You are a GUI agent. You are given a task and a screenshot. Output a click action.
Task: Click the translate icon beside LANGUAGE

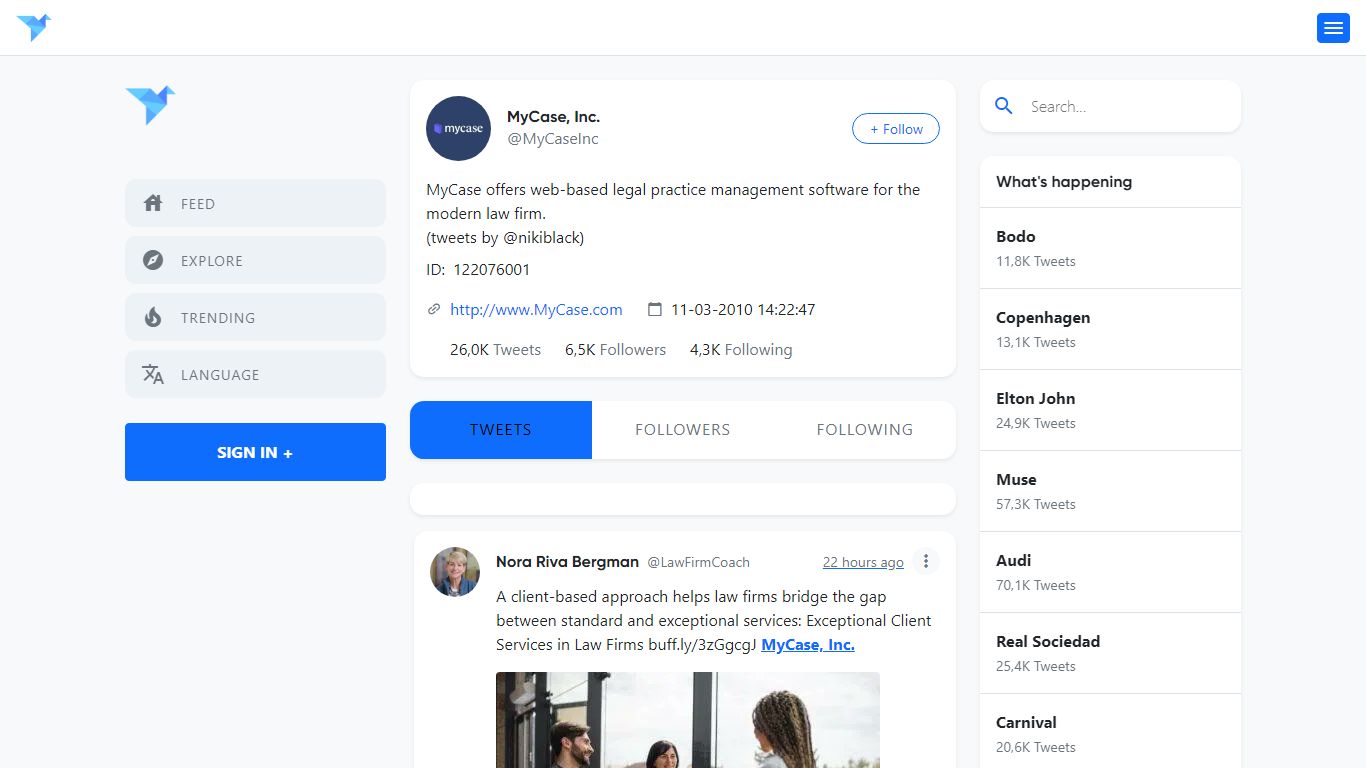(x=153, y=374)
